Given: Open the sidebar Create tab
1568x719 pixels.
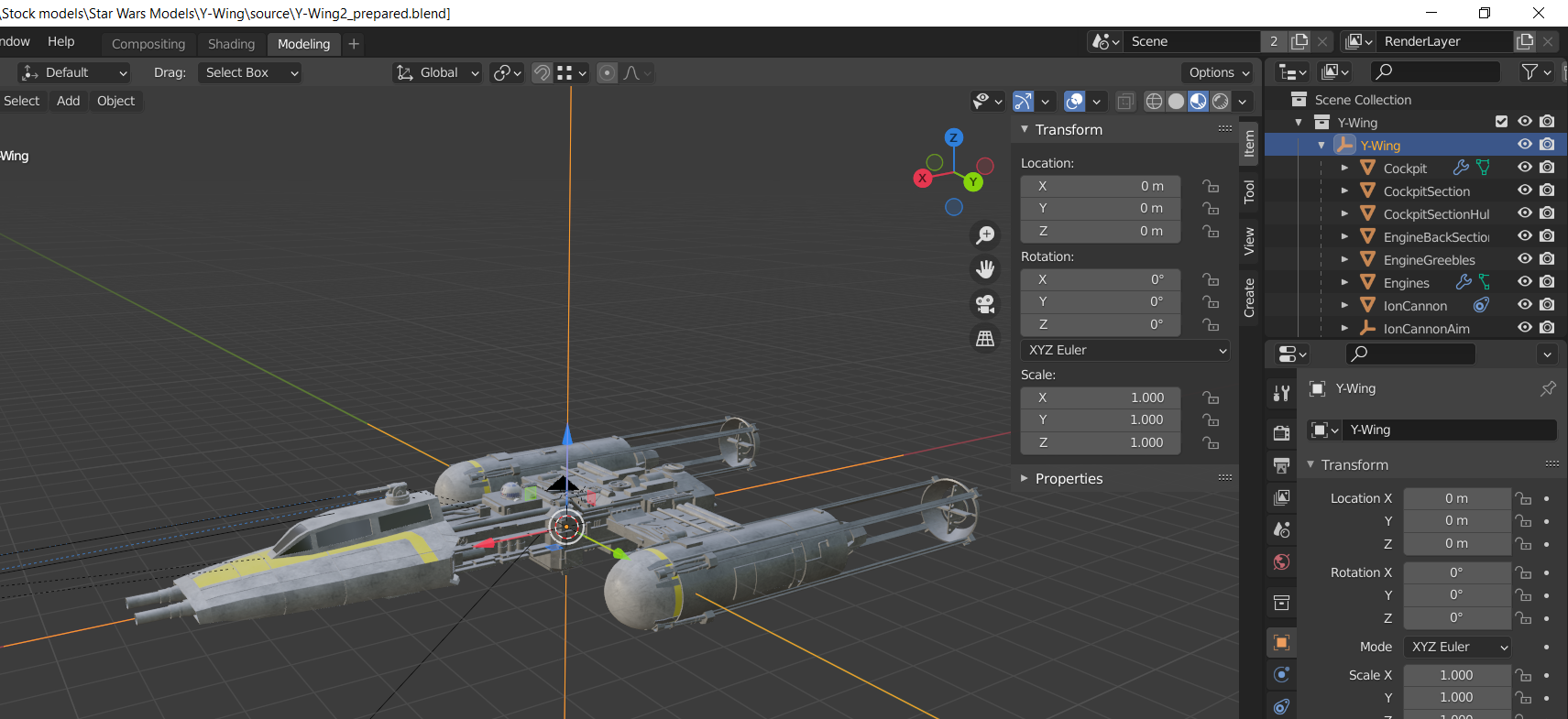Looking at the screenshot, I should 1248,299.
